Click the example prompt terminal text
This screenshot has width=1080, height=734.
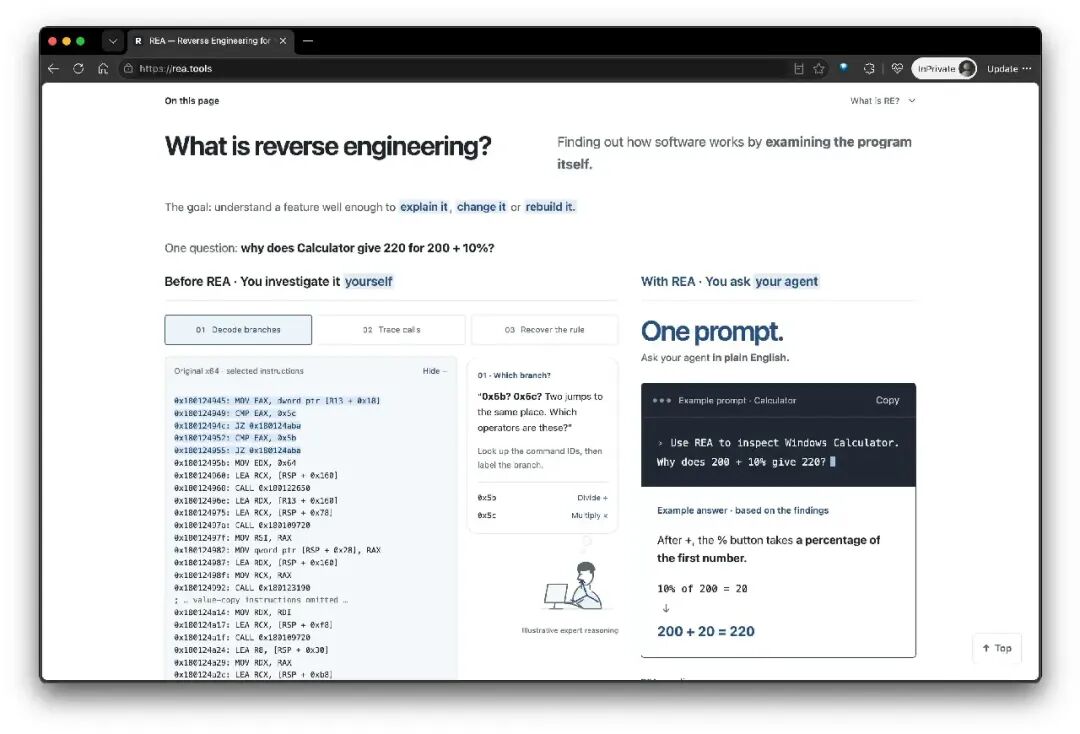point(778,452)
